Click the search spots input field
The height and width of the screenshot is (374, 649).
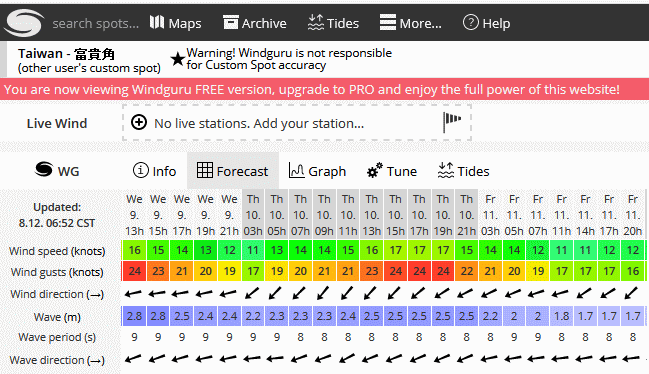(x=95, y=24)
